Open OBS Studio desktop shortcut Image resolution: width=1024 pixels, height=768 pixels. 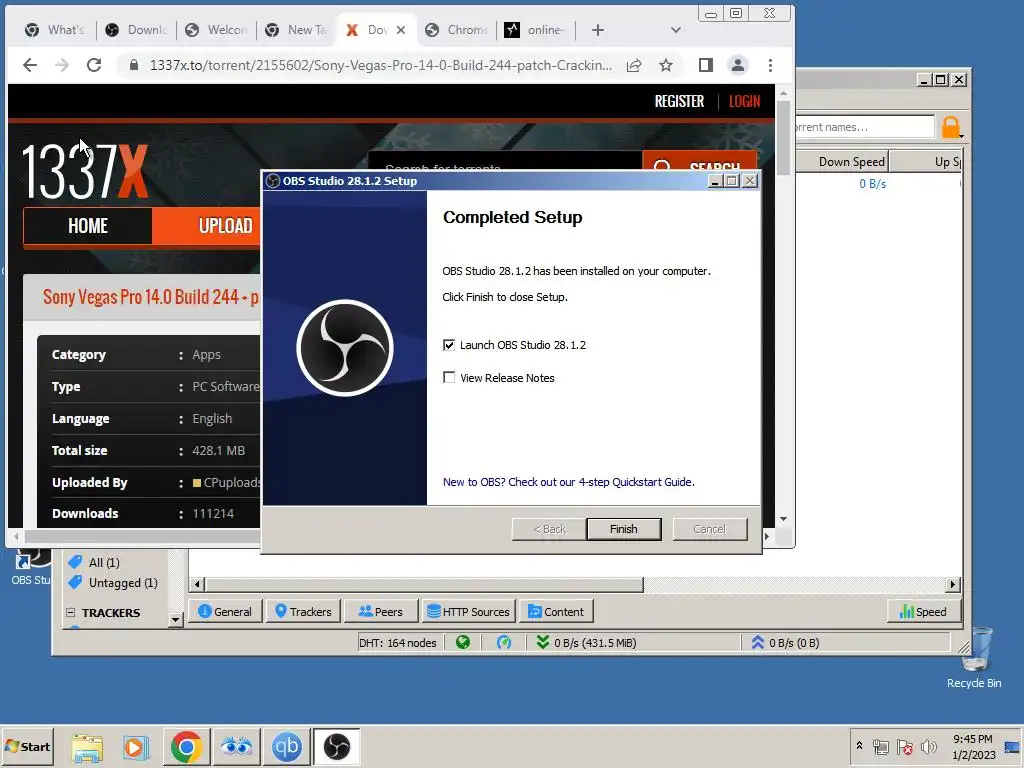coord(29,567)
